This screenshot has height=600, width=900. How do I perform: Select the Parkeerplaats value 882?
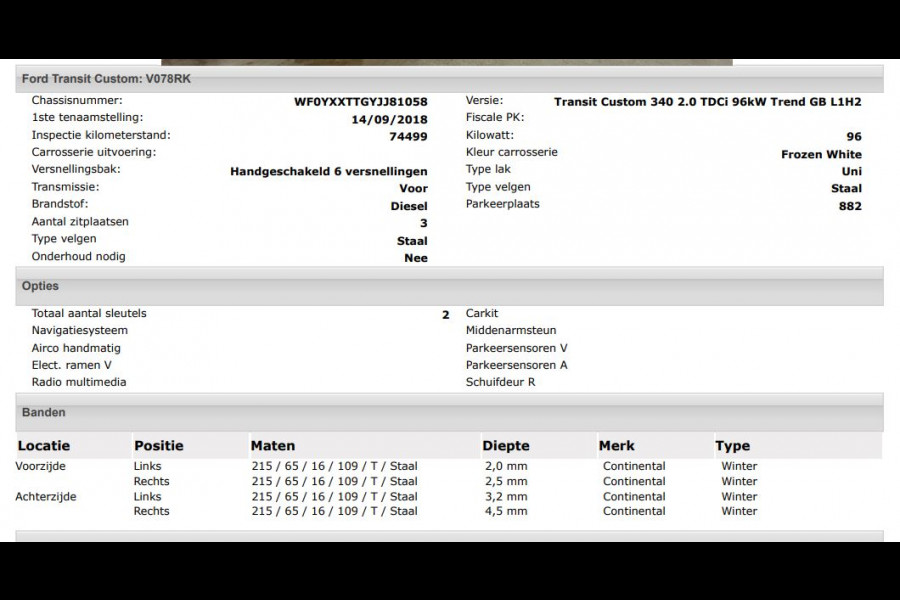(850, 206)
